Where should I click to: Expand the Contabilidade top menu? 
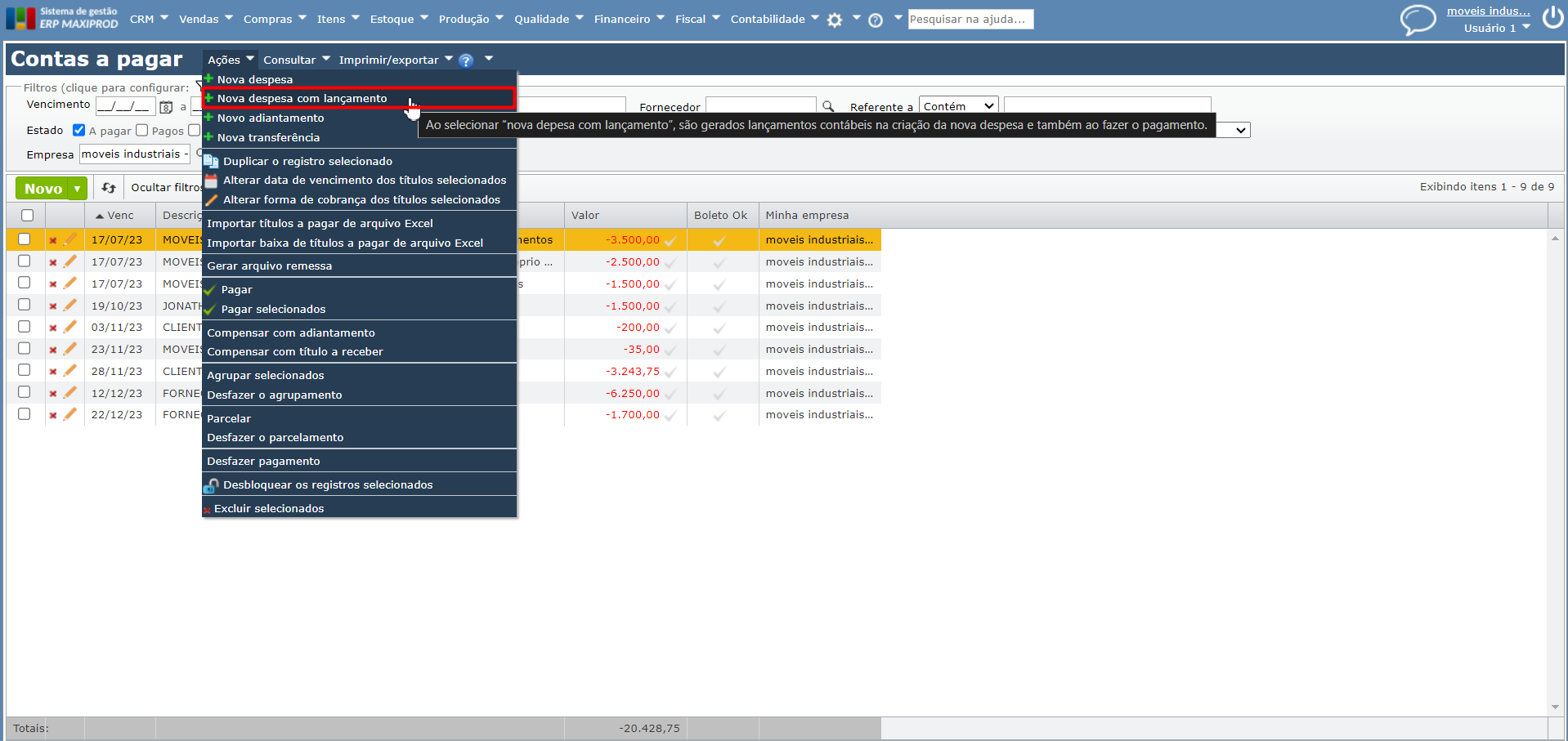pyautogui.click(x=774, y=19)
